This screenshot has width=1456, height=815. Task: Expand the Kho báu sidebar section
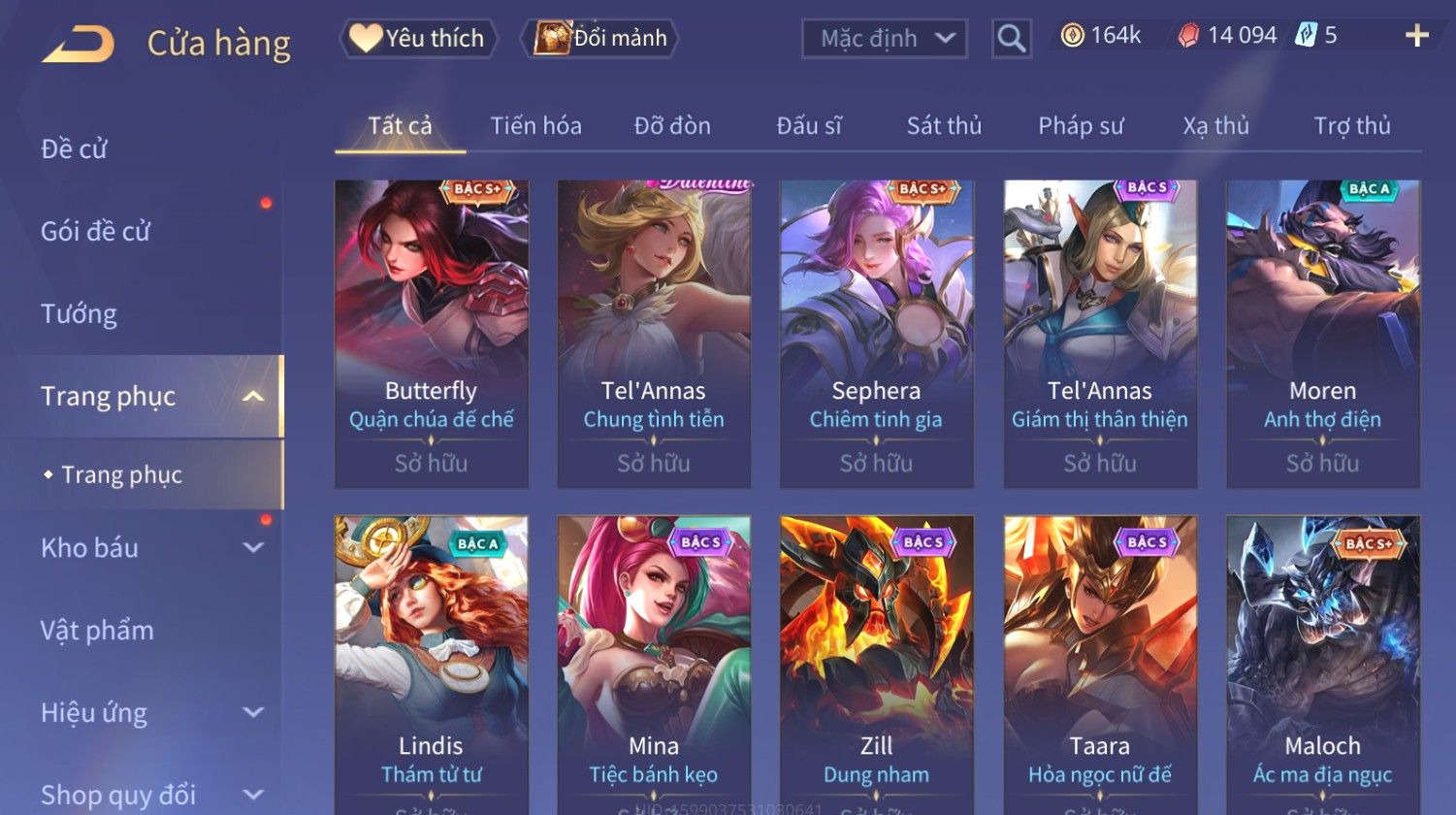(x=253, y=547)
